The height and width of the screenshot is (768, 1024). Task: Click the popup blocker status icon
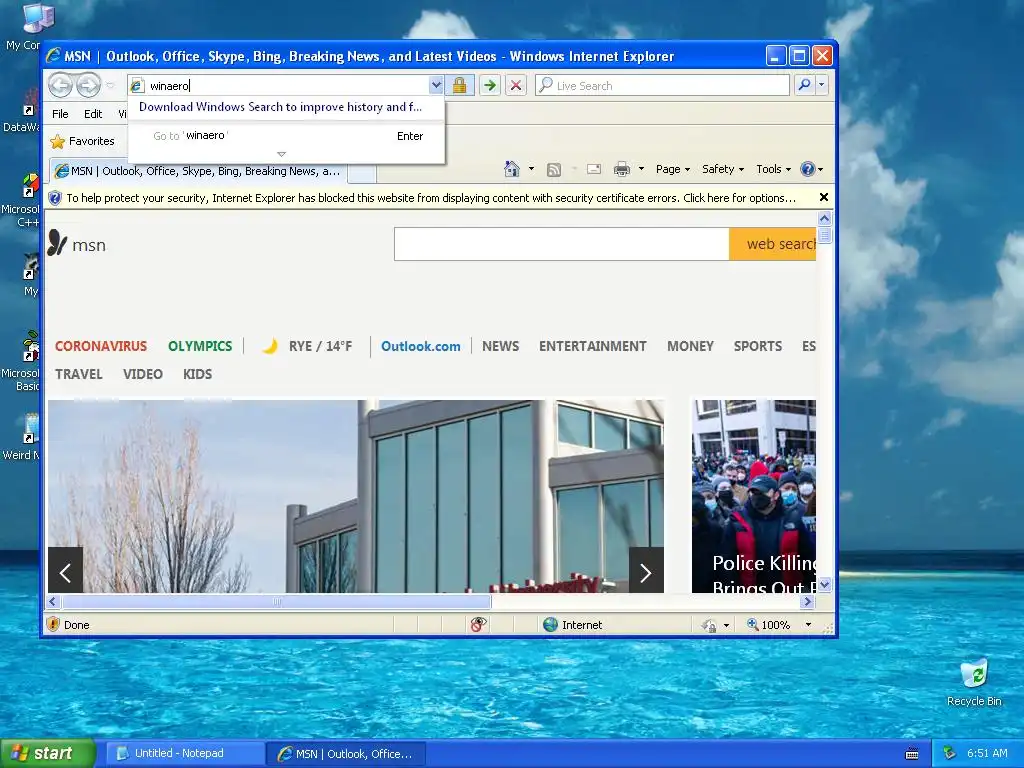(x=478, y=625)
